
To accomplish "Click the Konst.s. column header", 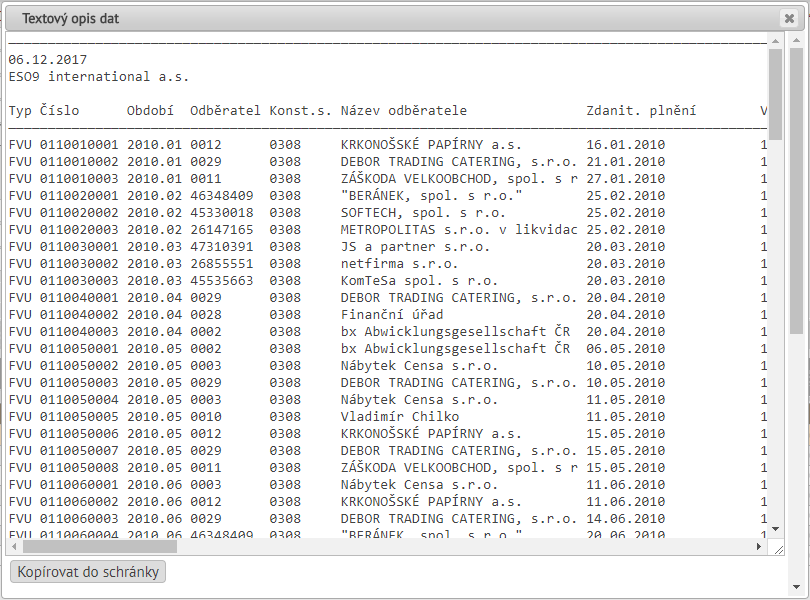I will (x=300, y=111).
